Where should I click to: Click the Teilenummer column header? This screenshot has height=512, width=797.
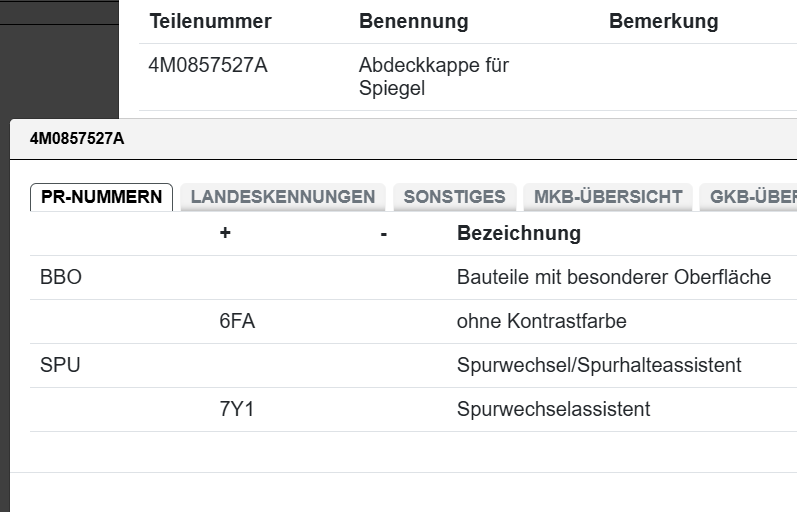(210, 21)
